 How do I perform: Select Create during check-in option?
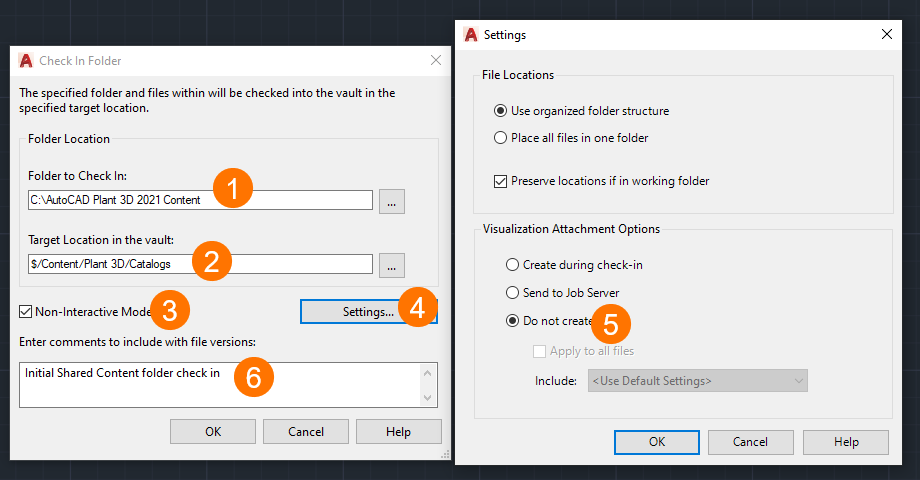click(x=513, y=265)
